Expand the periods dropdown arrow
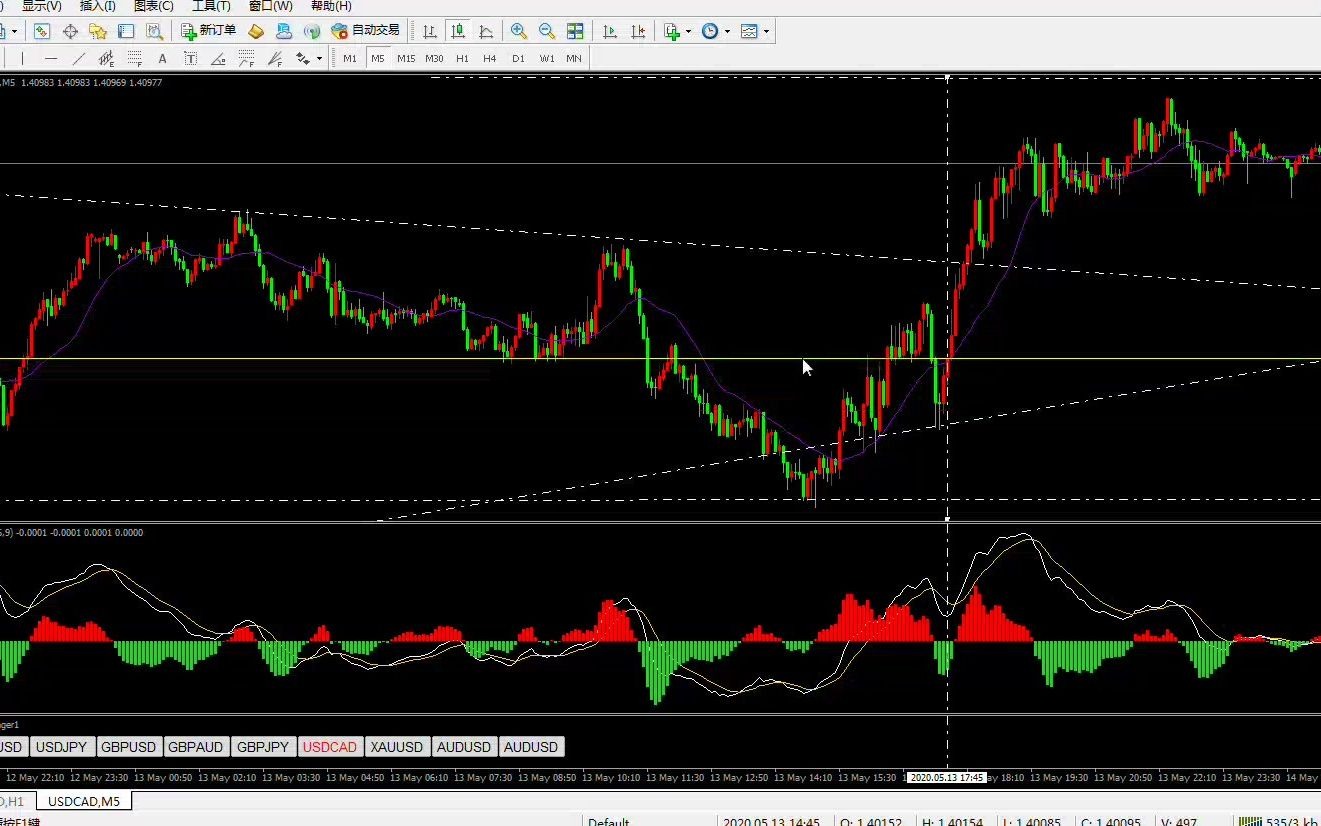The height and width of the screenshot is (826, 1321). (x=727, y=31)
